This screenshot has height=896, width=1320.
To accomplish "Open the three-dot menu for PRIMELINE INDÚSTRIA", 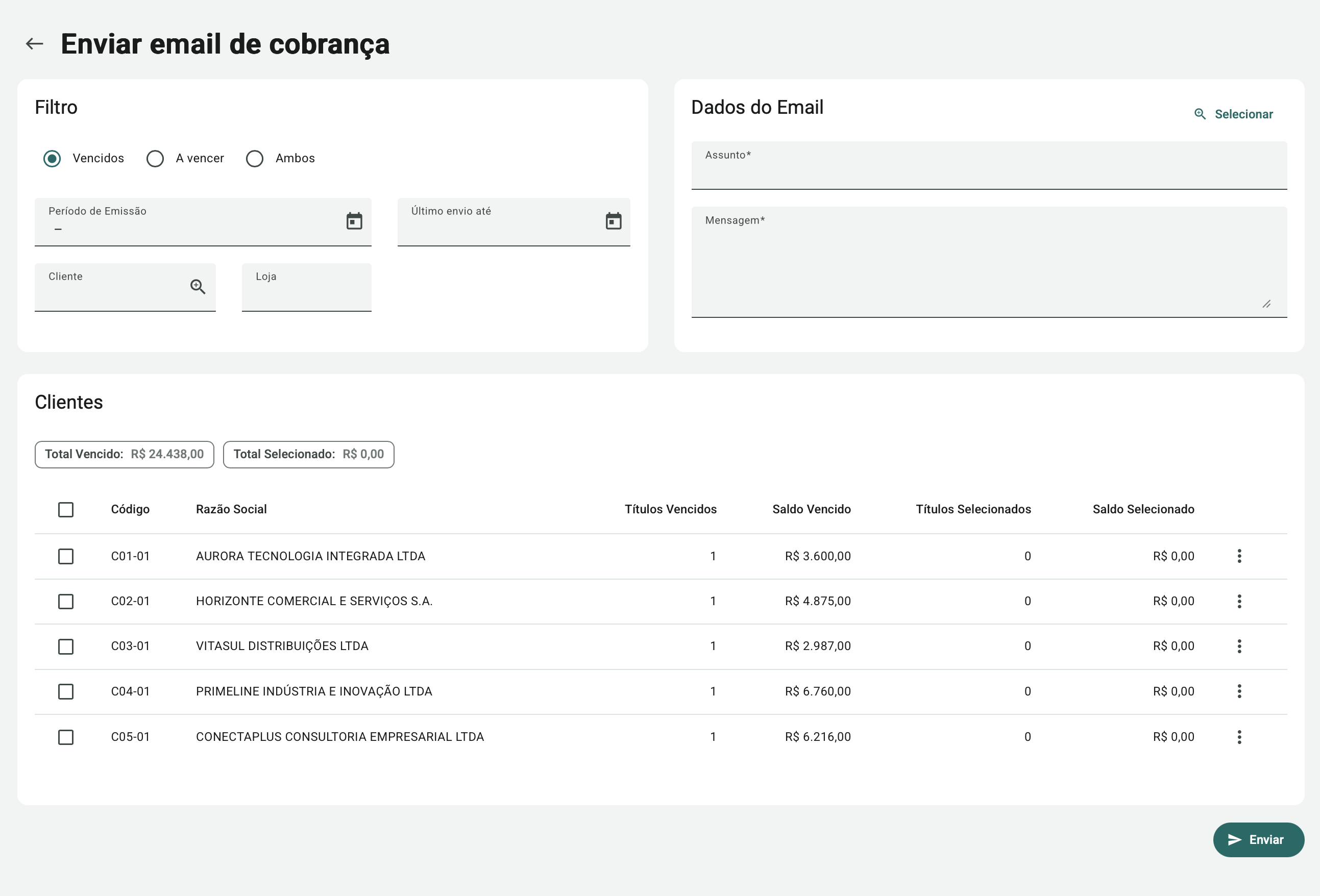I will tap(1239, 691).
